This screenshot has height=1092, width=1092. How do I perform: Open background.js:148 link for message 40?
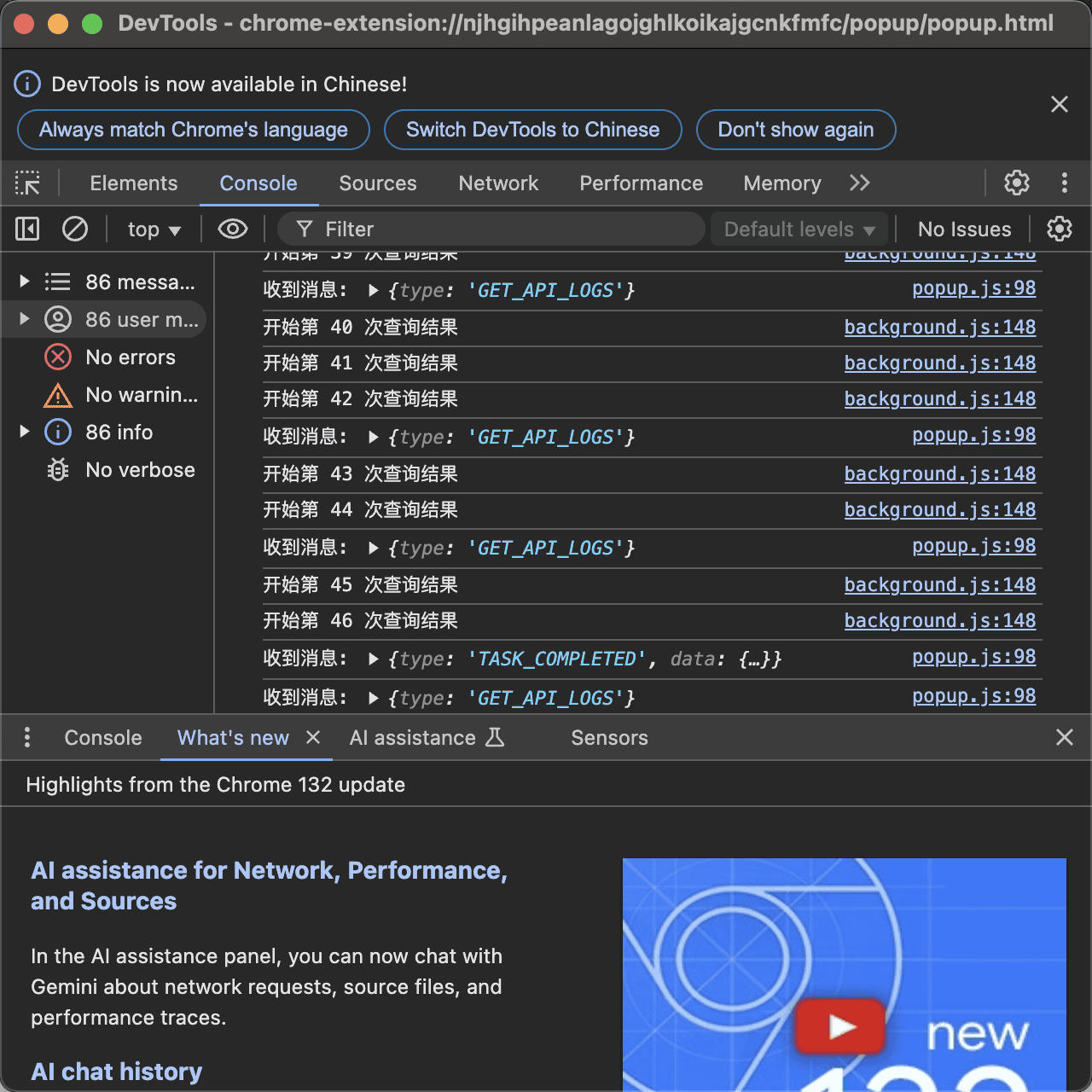(x=940, y=327)
